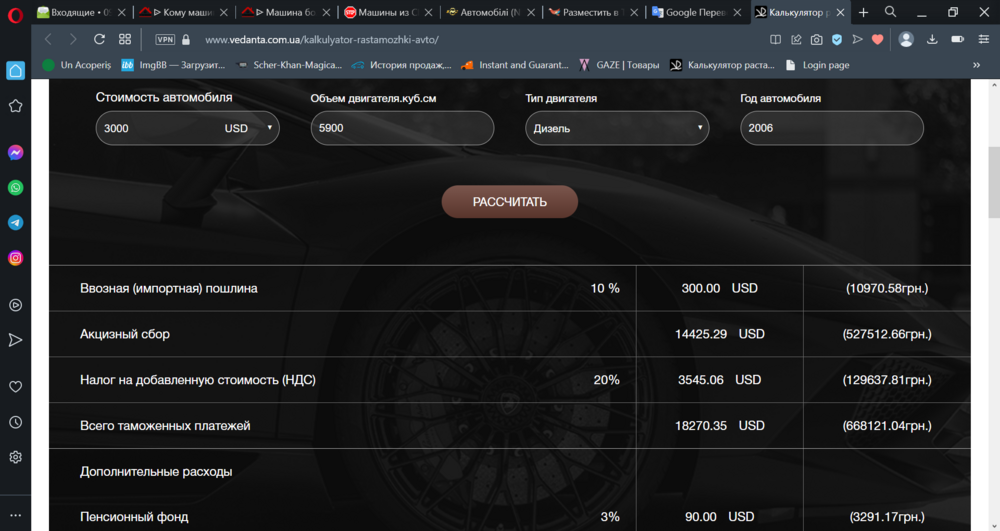The image size is (1000, 531).
Task: Open the sidebar player icon
Action: pos(15,305)
